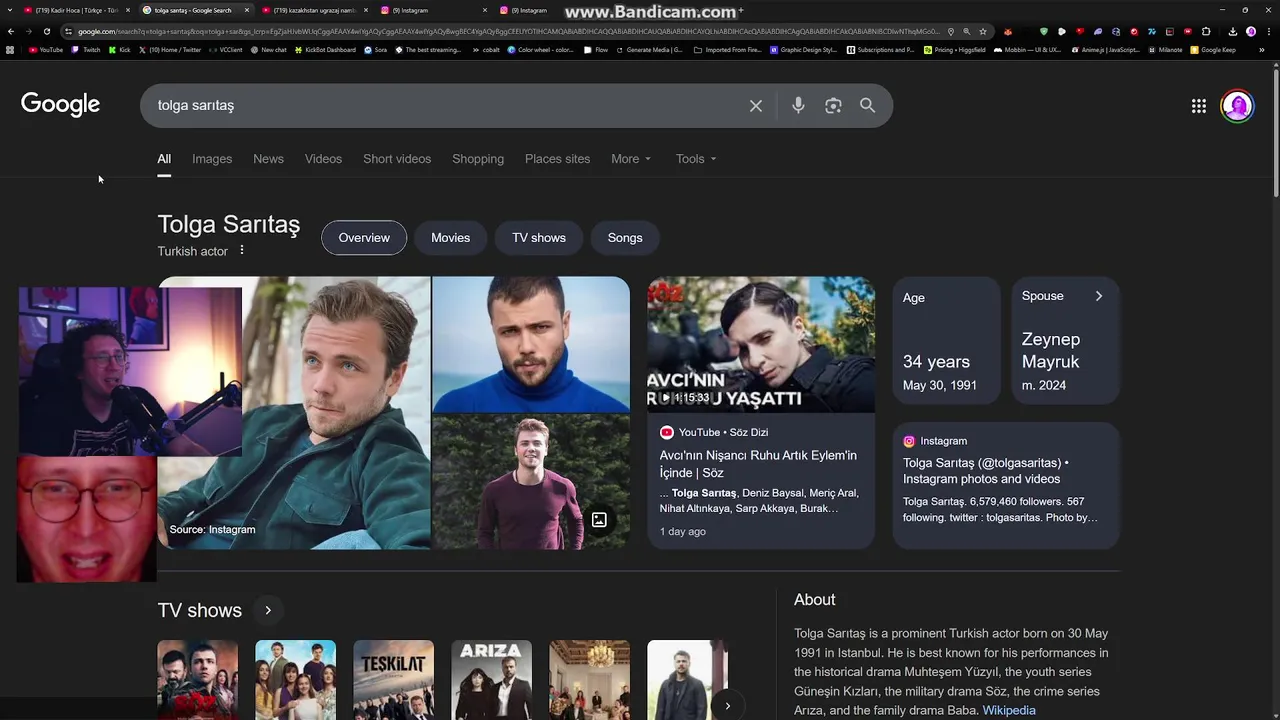
Task: Open the three-dot options beside Turkish actor
Action: [241, 251]
